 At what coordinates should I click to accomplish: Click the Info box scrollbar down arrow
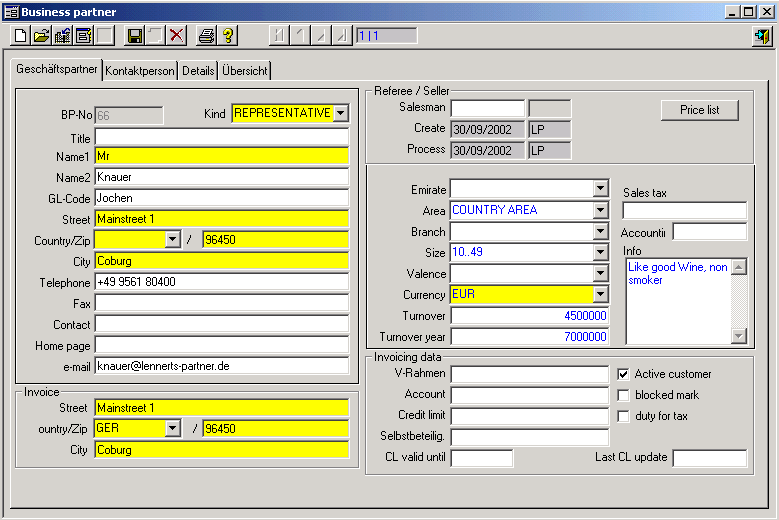[739, 336]
